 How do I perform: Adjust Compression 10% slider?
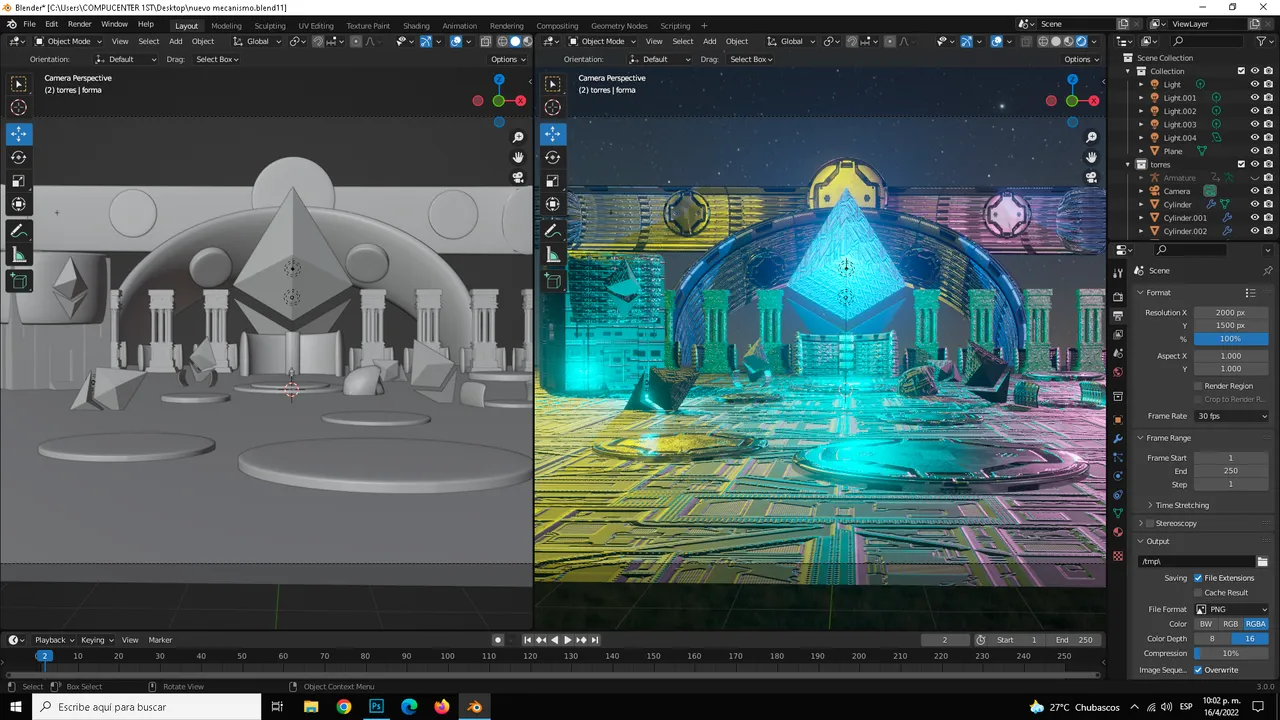(1231, 653)
